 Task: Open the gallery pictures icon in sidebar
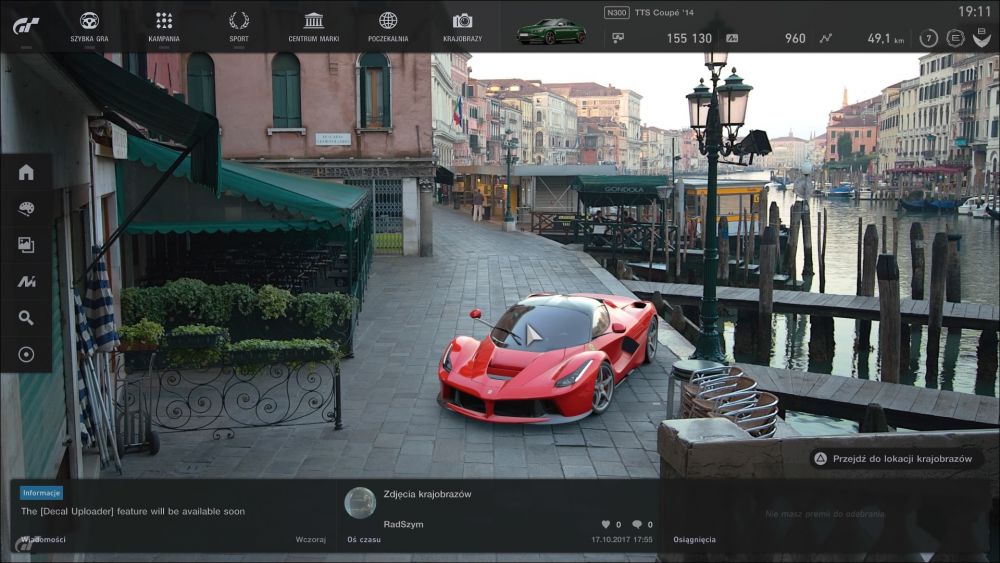pyautogui.click(x=26, y=245)
